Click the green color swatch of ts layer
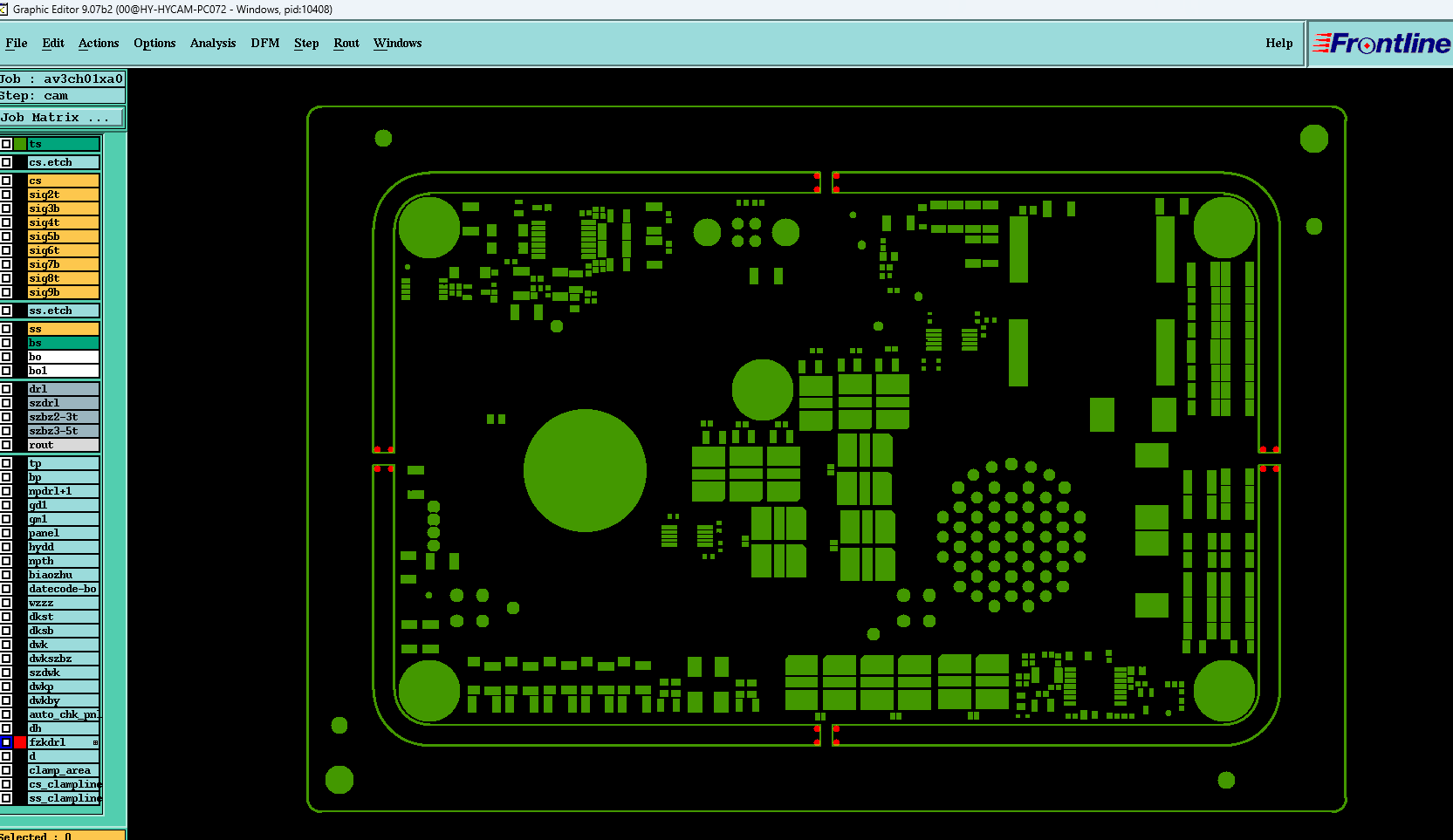 [x=20, y=144]
